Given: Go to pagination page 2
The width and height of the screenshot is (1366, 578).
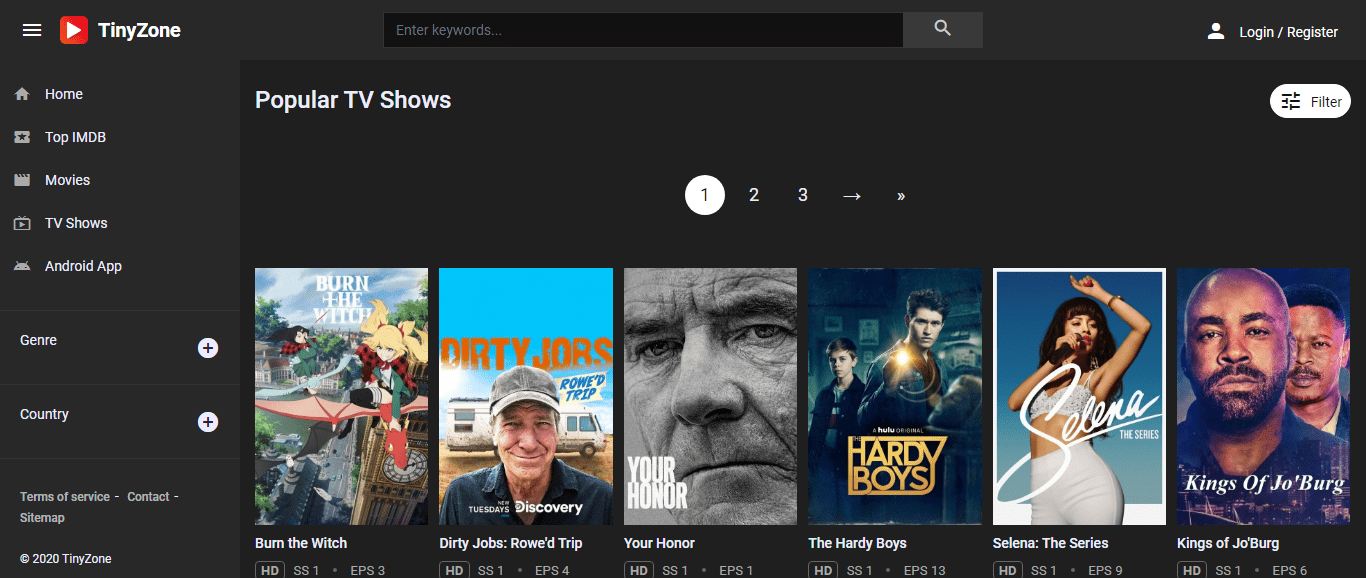Looking at the screenshot, I should click(754, 195).
